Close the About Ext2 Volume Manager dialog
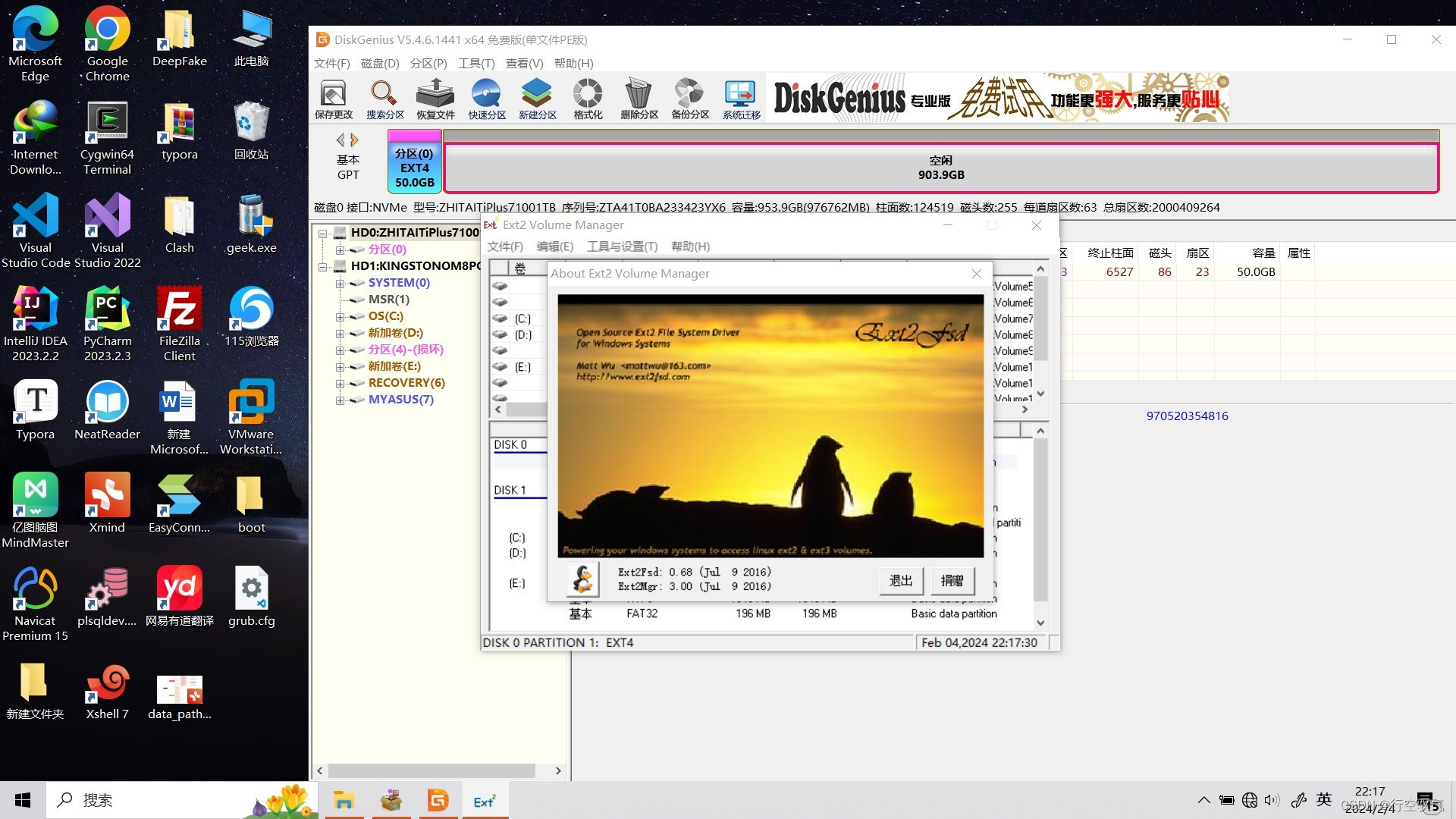1456x819 pixels. pyautogui.click(x=977, y=274)
